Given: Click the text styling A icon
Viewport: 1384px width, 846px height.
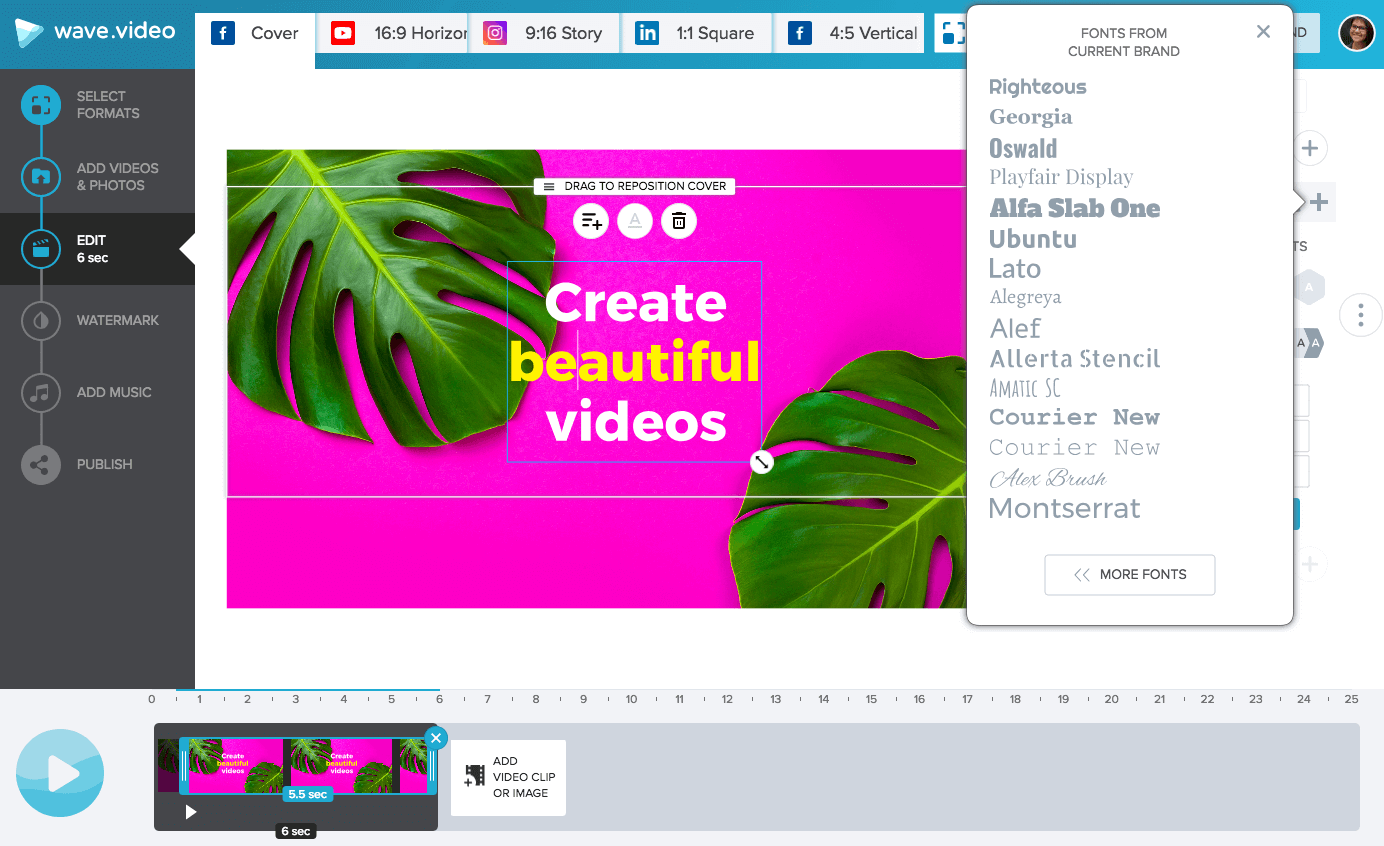Looking at the screenshot, I should pos(634,221).
